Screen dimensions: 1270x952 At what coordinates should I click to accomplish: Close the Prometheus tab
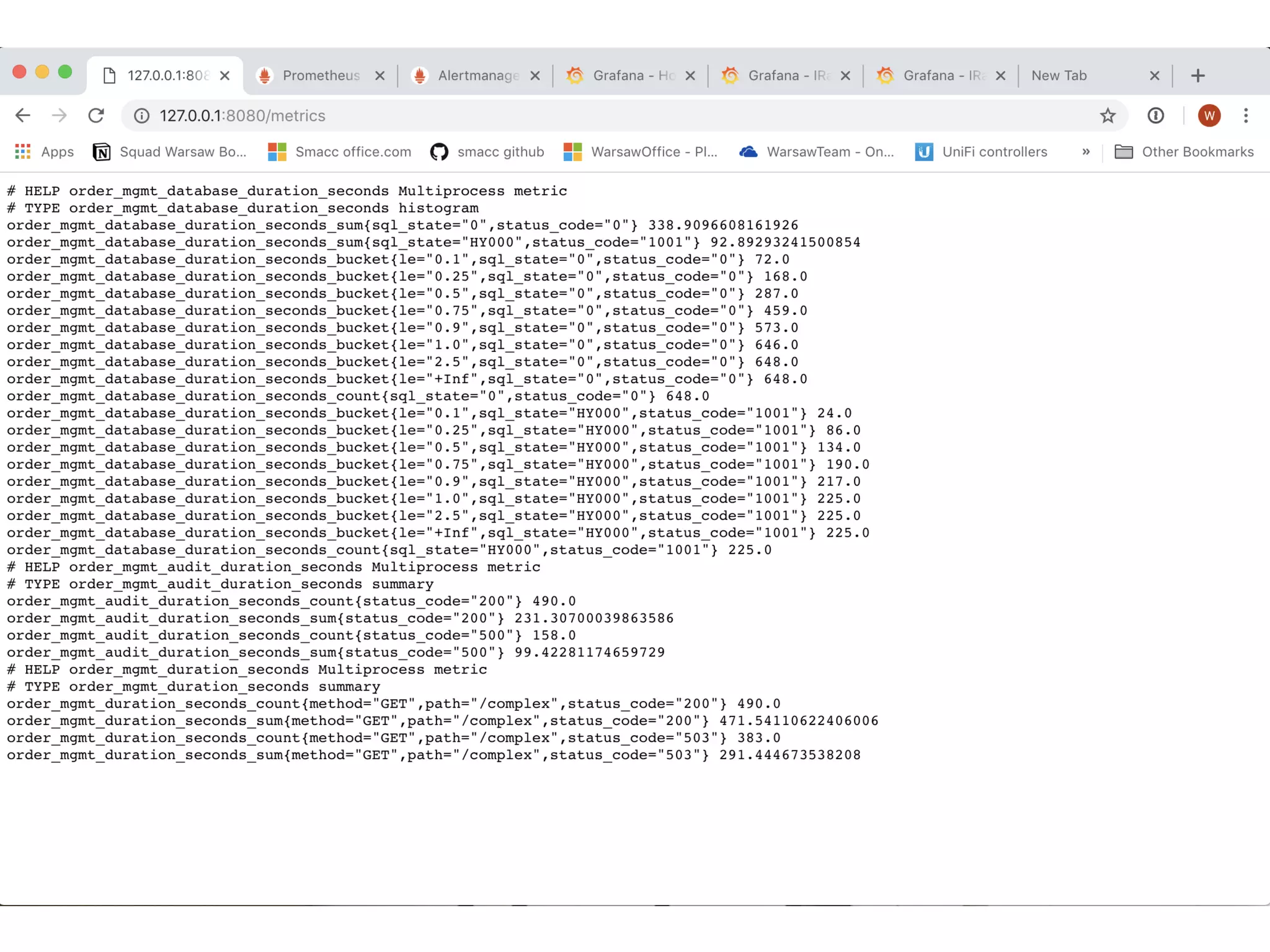coord(380,76)
